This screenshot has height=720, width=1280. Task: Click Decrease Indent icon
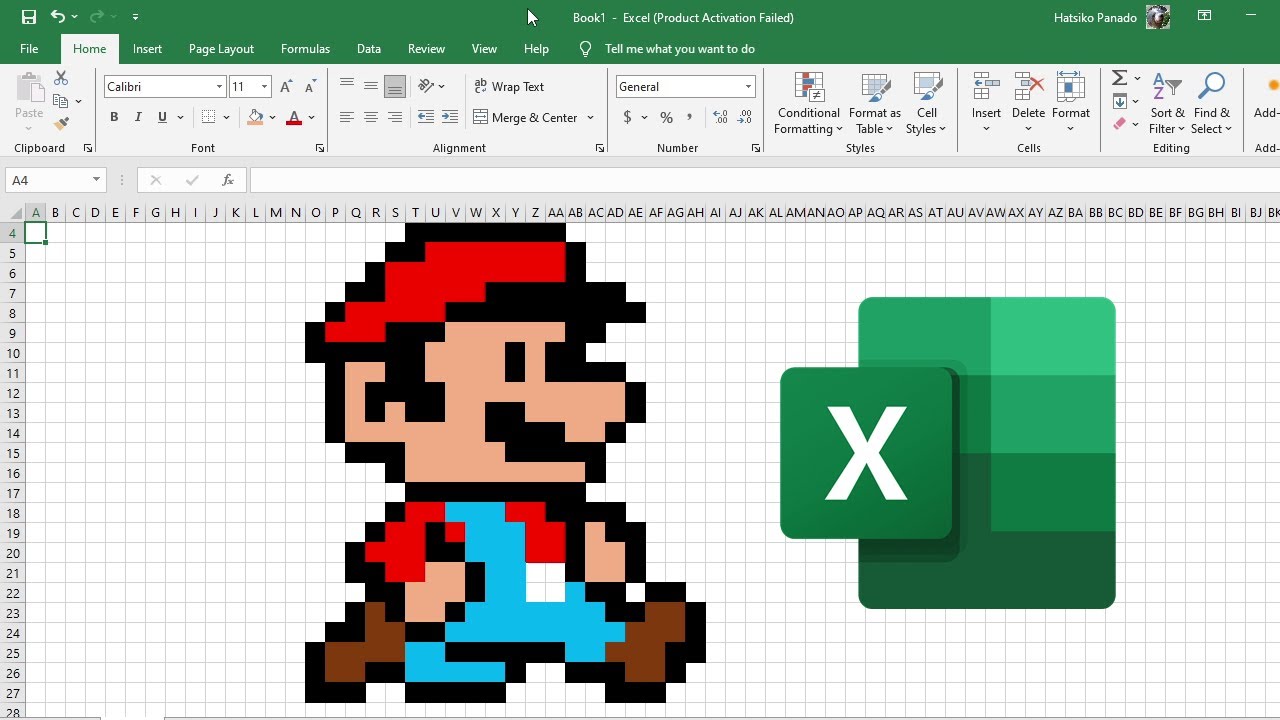click(426, 117)
